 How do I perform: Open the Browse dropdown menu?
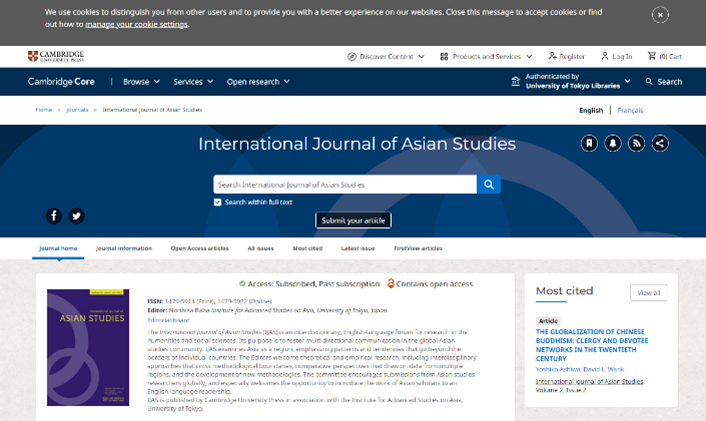(x=140, y=82)
